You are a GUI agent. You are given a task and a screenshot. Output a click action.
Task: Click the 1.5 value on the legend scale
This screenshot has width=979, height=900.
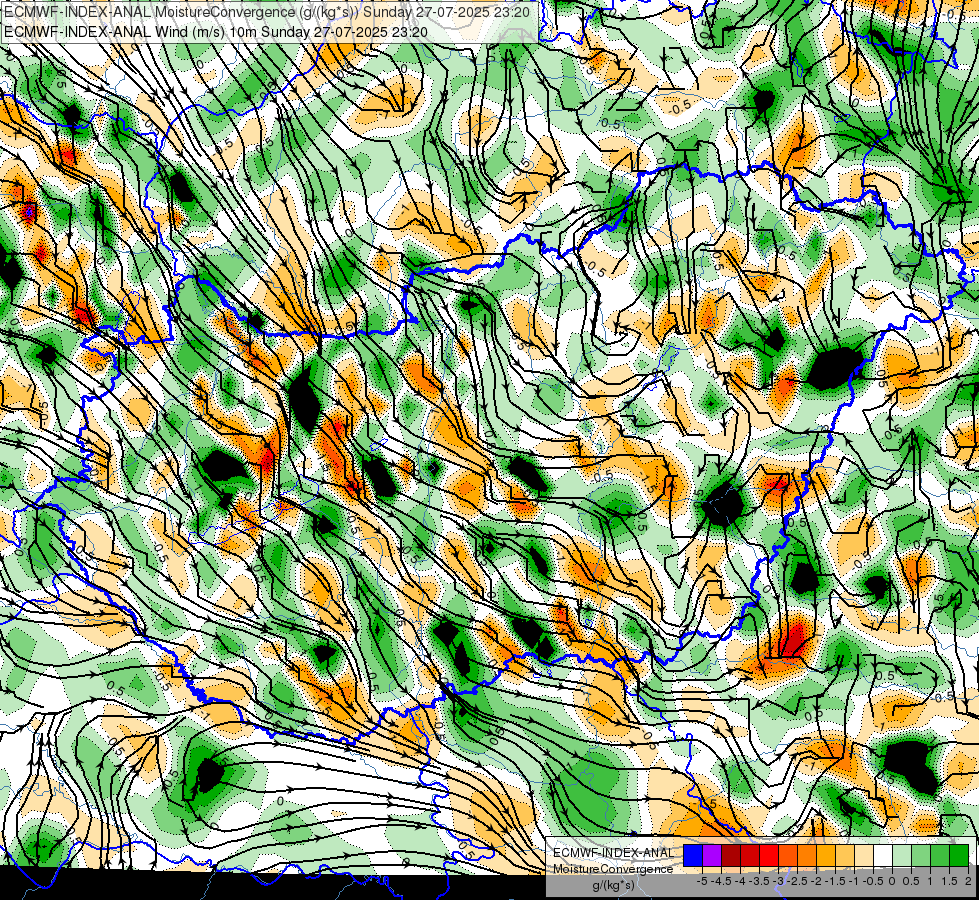(x=949, y=881)
